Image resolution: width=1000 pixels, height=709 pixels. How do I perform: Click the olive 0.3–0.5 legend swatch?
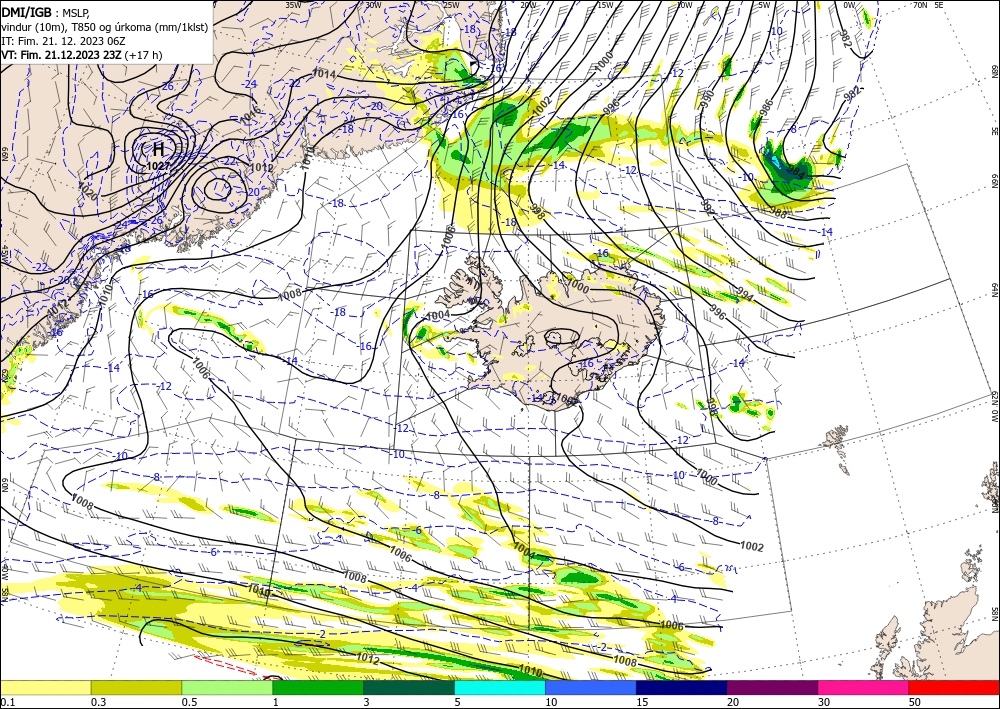[136, 687]
